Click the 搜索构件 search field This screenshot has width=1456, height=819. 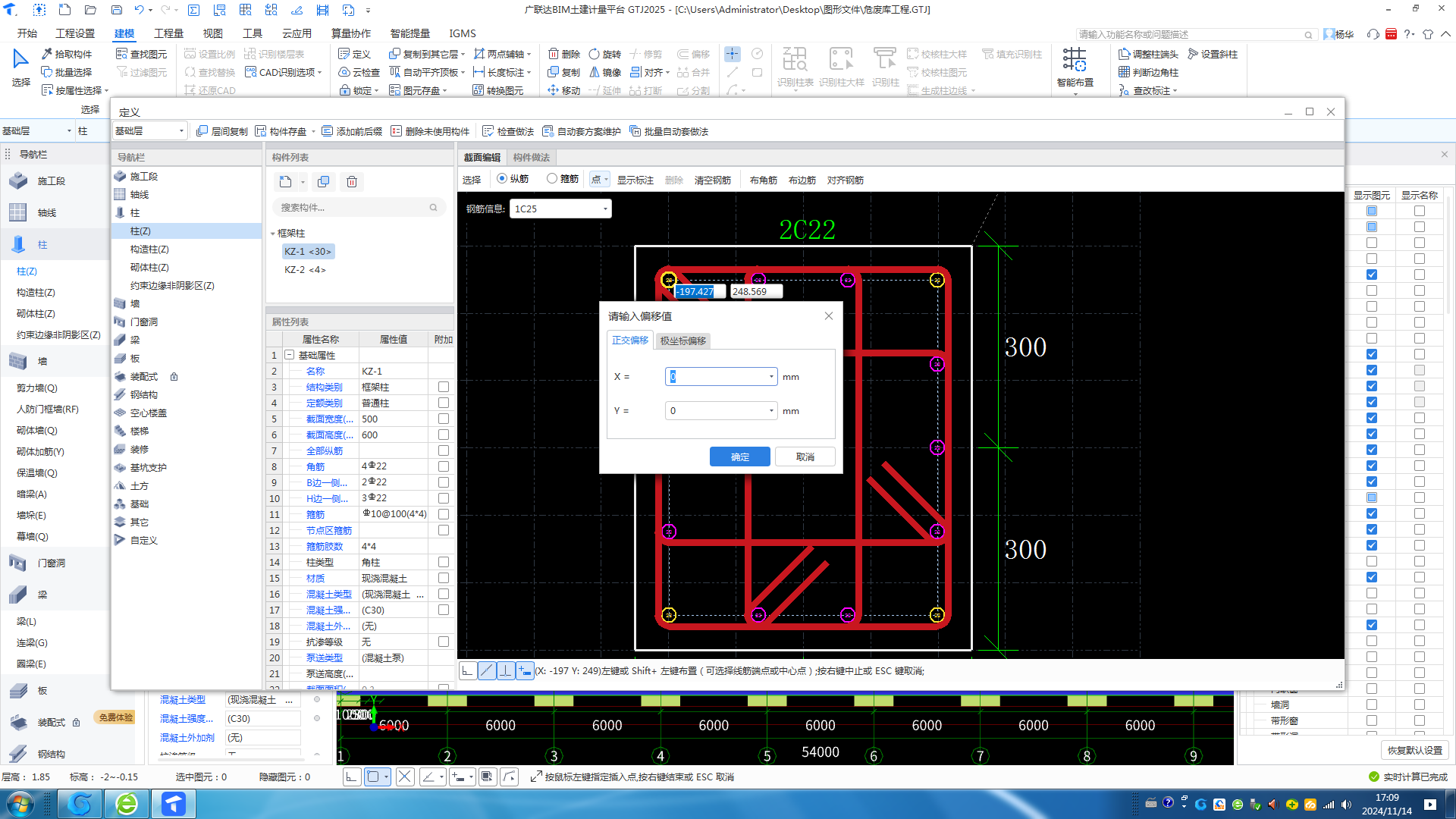[x=359, y=207]
